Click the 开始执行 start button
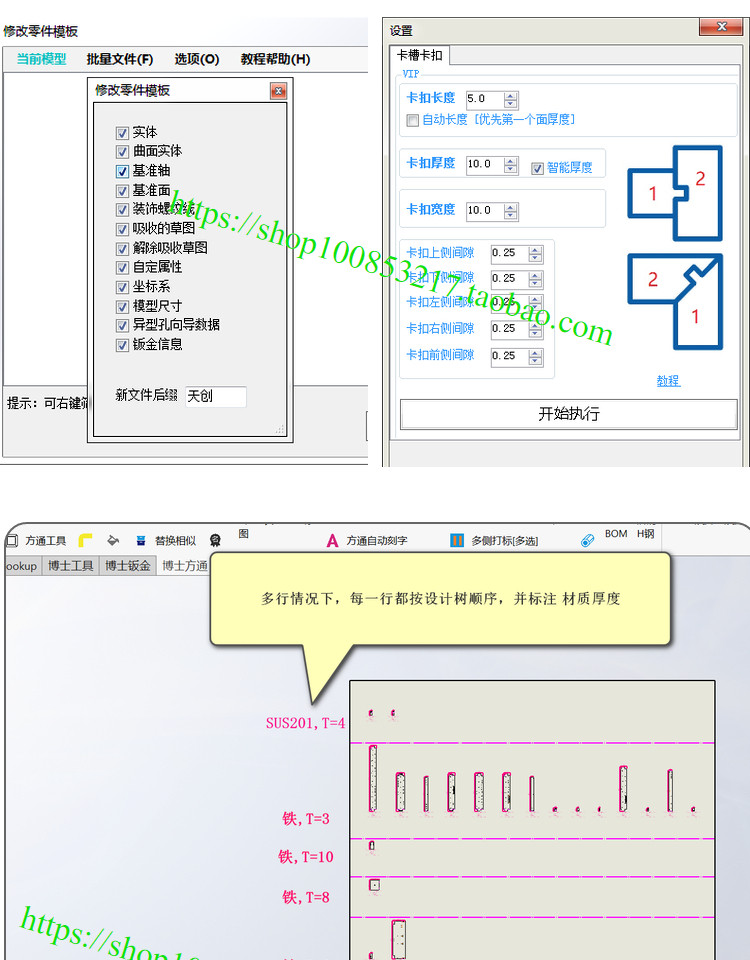This screenshot has height=960, width=750. coord(569,414)
